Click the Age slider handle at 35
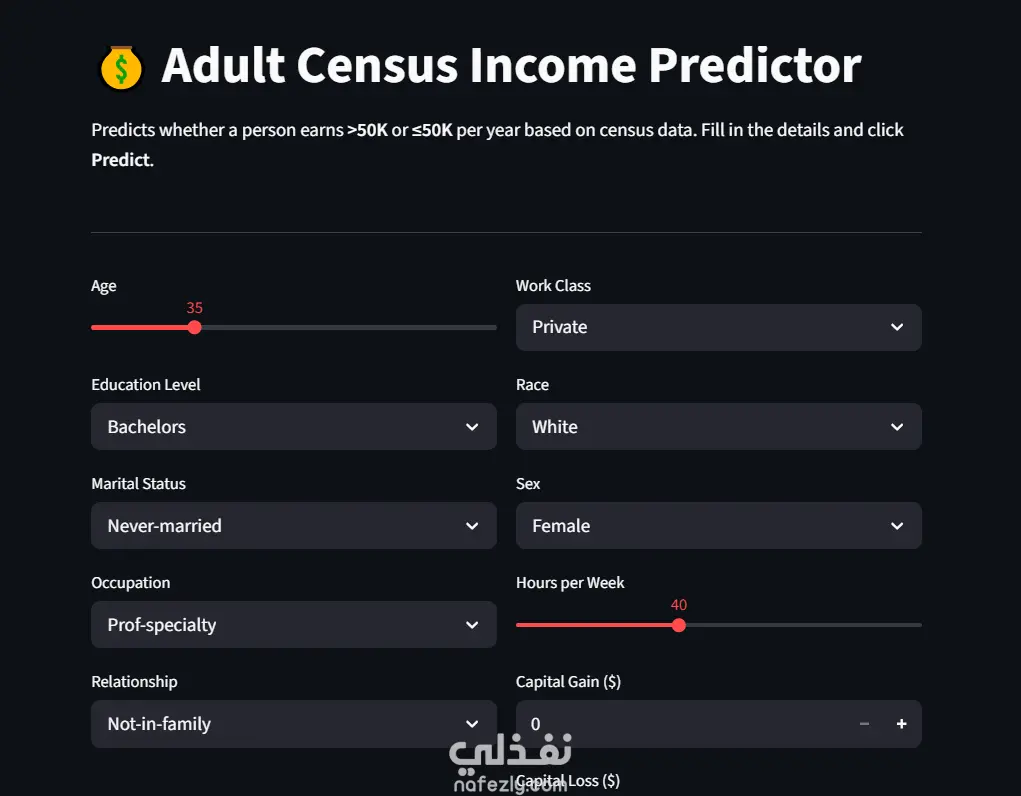1021x796 pixels. [194, 328]
